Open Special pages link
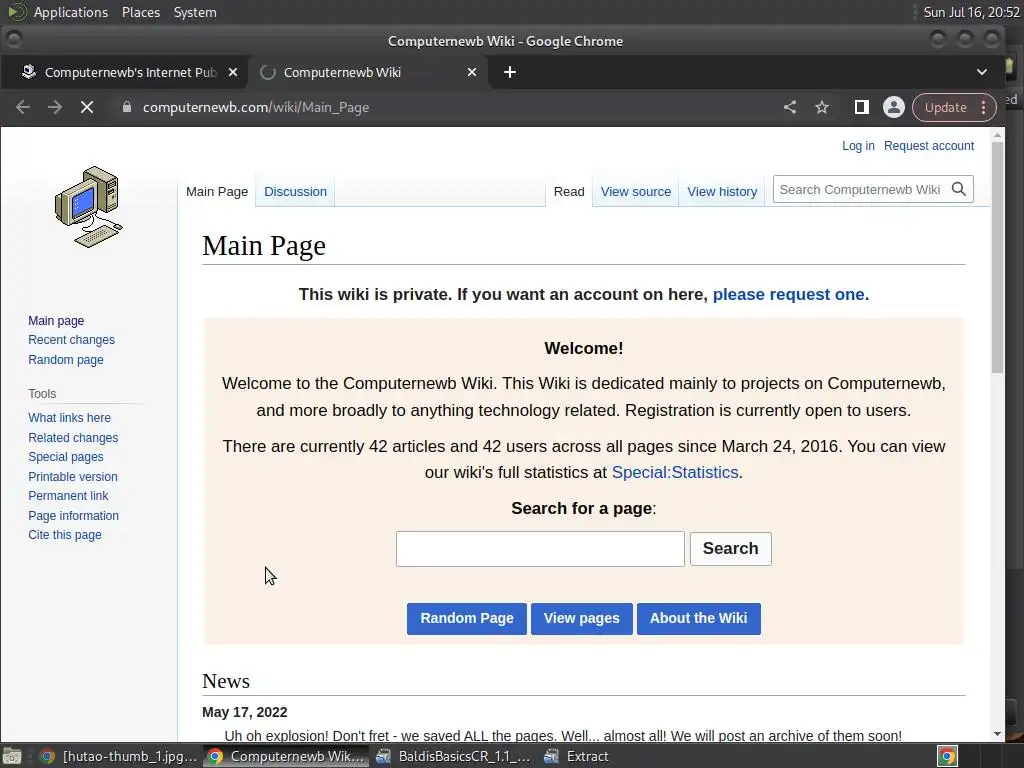This screenshot has width=1024, height=768. click(65, 456)
